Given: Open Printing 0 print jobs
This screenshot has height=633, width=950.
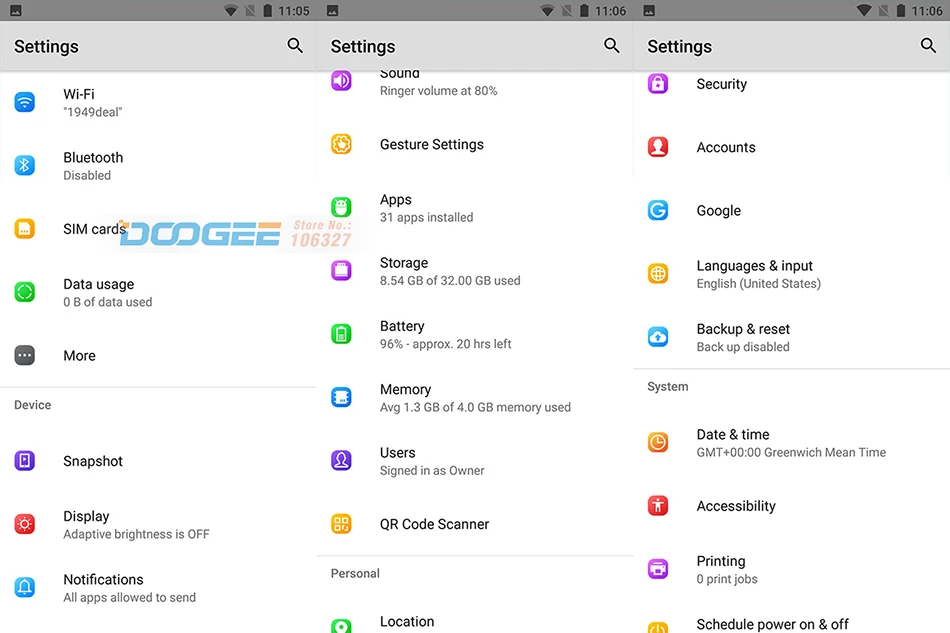Looking at the screenshot, I should click(x=791, y=569).
